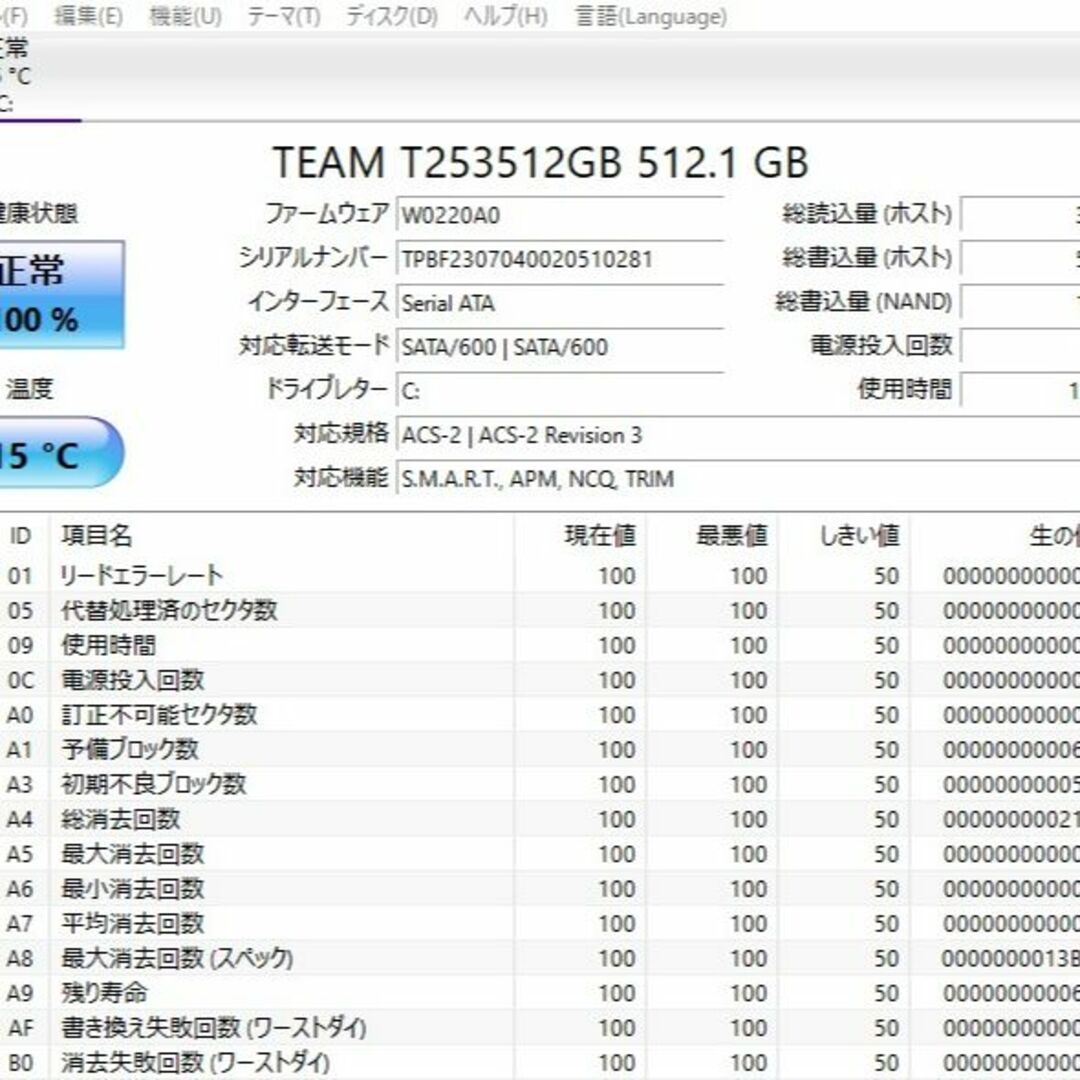Click the firmware field W0220A0
This screenshot has width=1080, height=1080.
[x=559, y=216]
